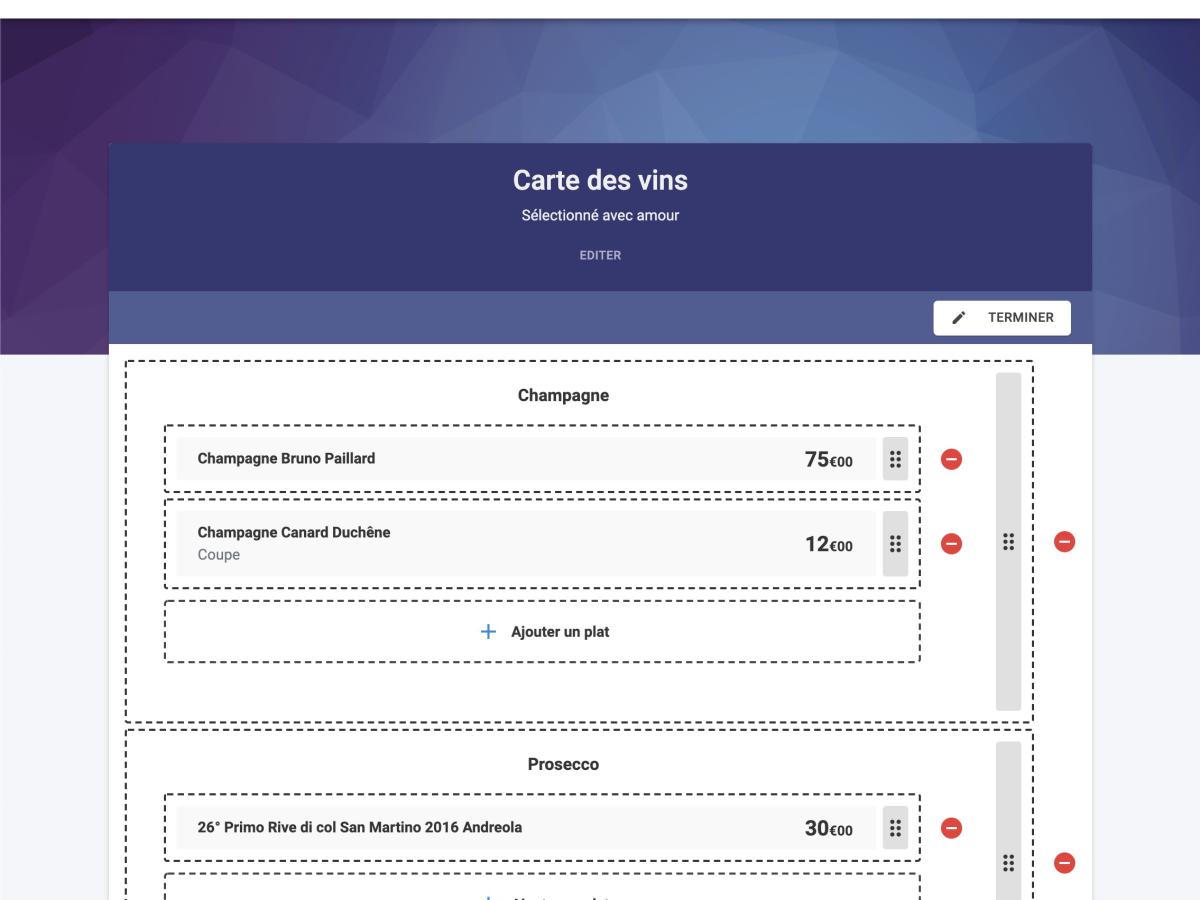Viewport: 1200px width, 900px height.
Task: Grab drag handle of Primo Rive row
Action: (x=895, y=828)
